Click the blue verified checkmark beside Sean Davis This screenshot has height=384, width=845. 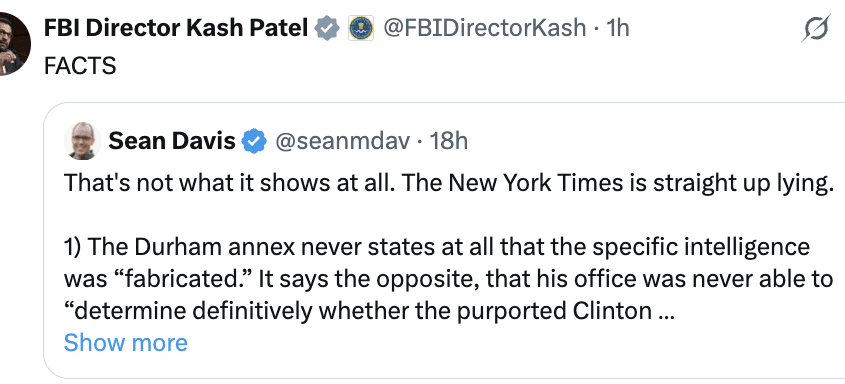[254, 141]
